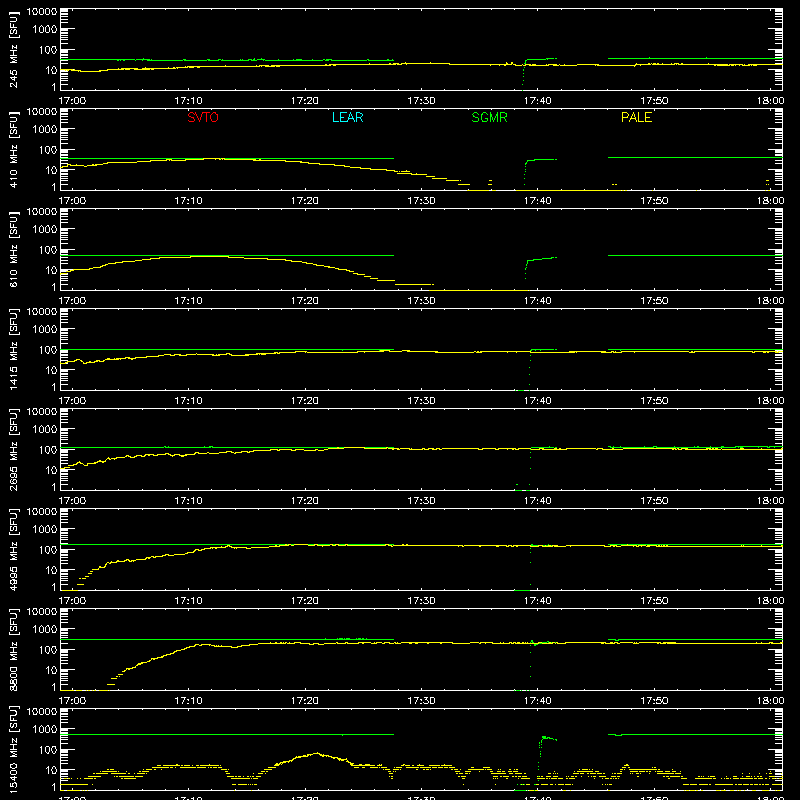Click the 100 y-axis value of the 4995 MHz plot
Image resolution: width=800 pixels, height=800 pixels.
click(x=48, y=550)
